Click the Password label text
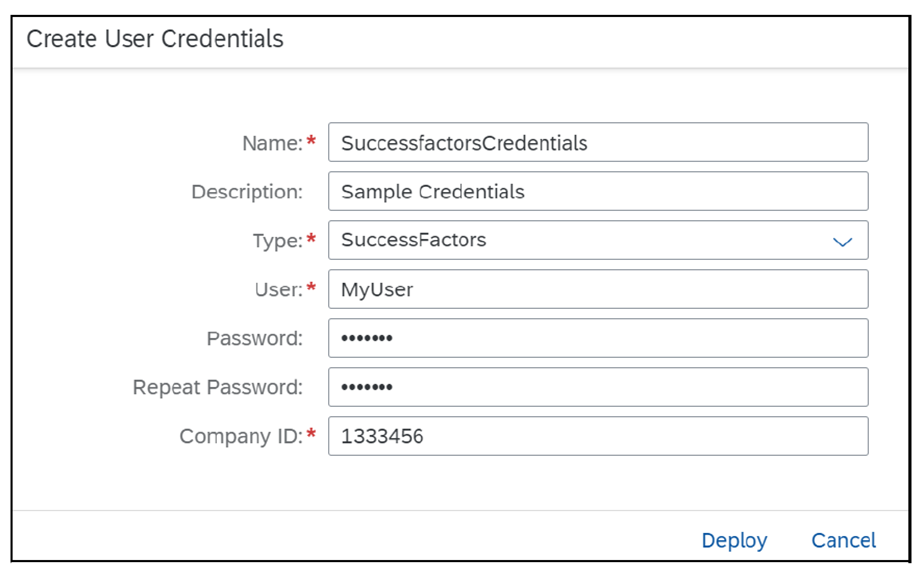The width and height of the screenshot is (923, 574). (x=254, y=339)
